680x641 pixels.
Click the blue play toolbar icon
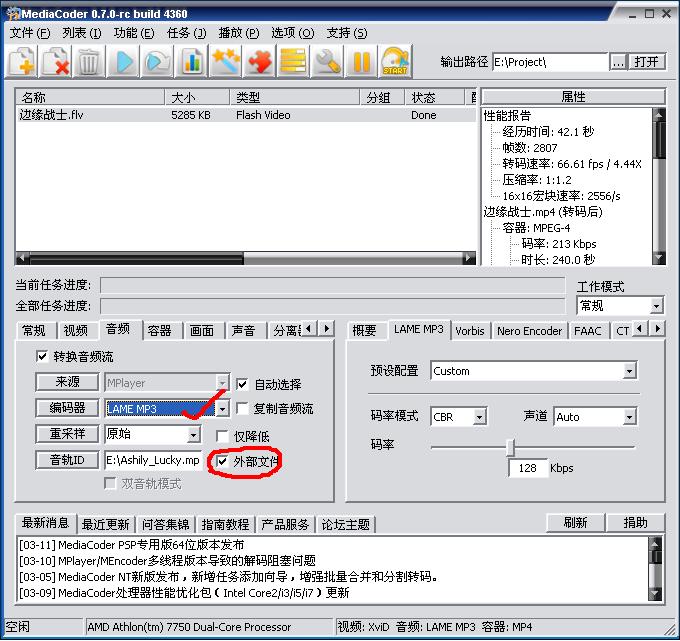coord(124,61)
